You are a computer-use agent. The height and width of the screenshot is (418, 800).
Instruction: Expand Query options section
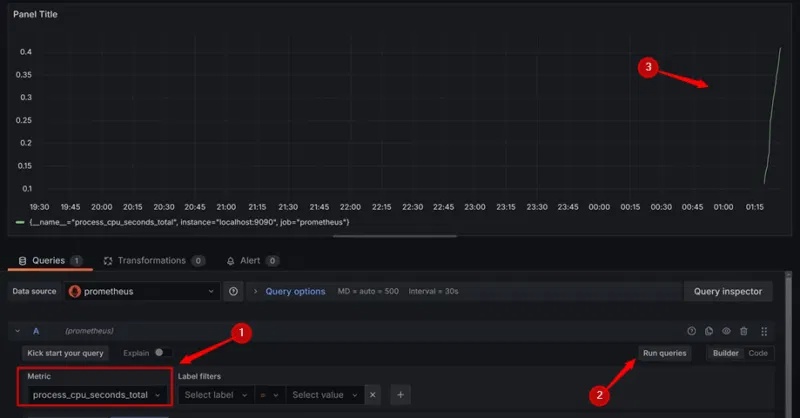click(x=256, y=291)
